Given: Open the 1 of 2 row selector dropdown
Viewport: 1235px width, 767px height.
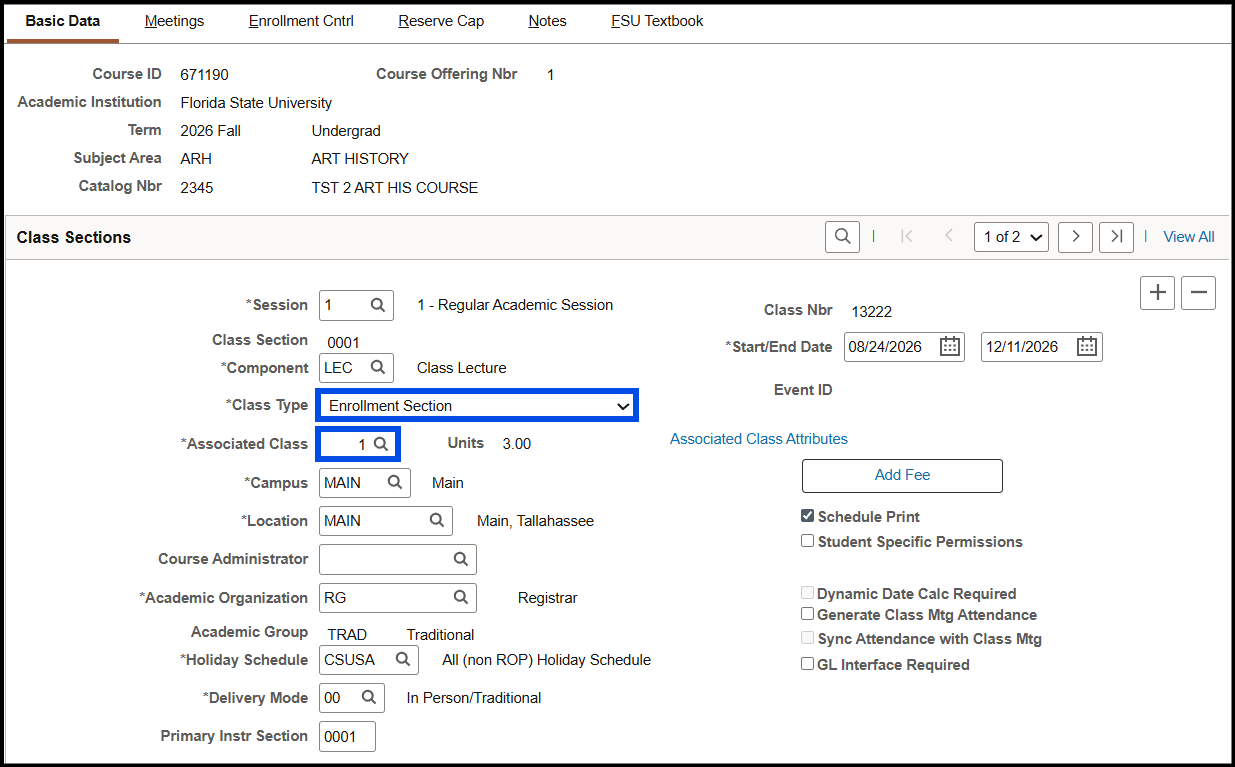Looking at the screenshot, I should click(1011, 237).
